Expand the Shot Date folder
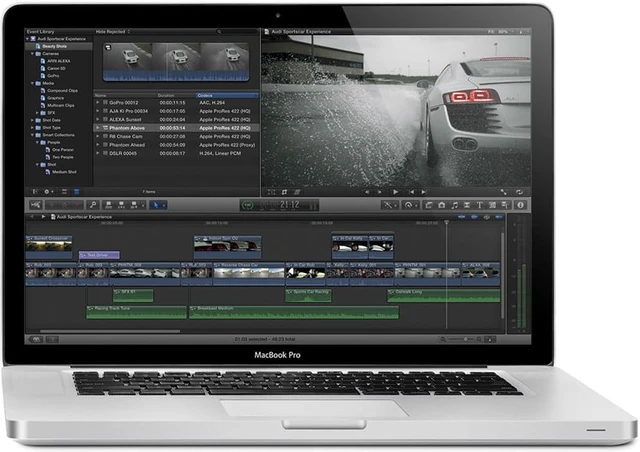 pos(32,120)
